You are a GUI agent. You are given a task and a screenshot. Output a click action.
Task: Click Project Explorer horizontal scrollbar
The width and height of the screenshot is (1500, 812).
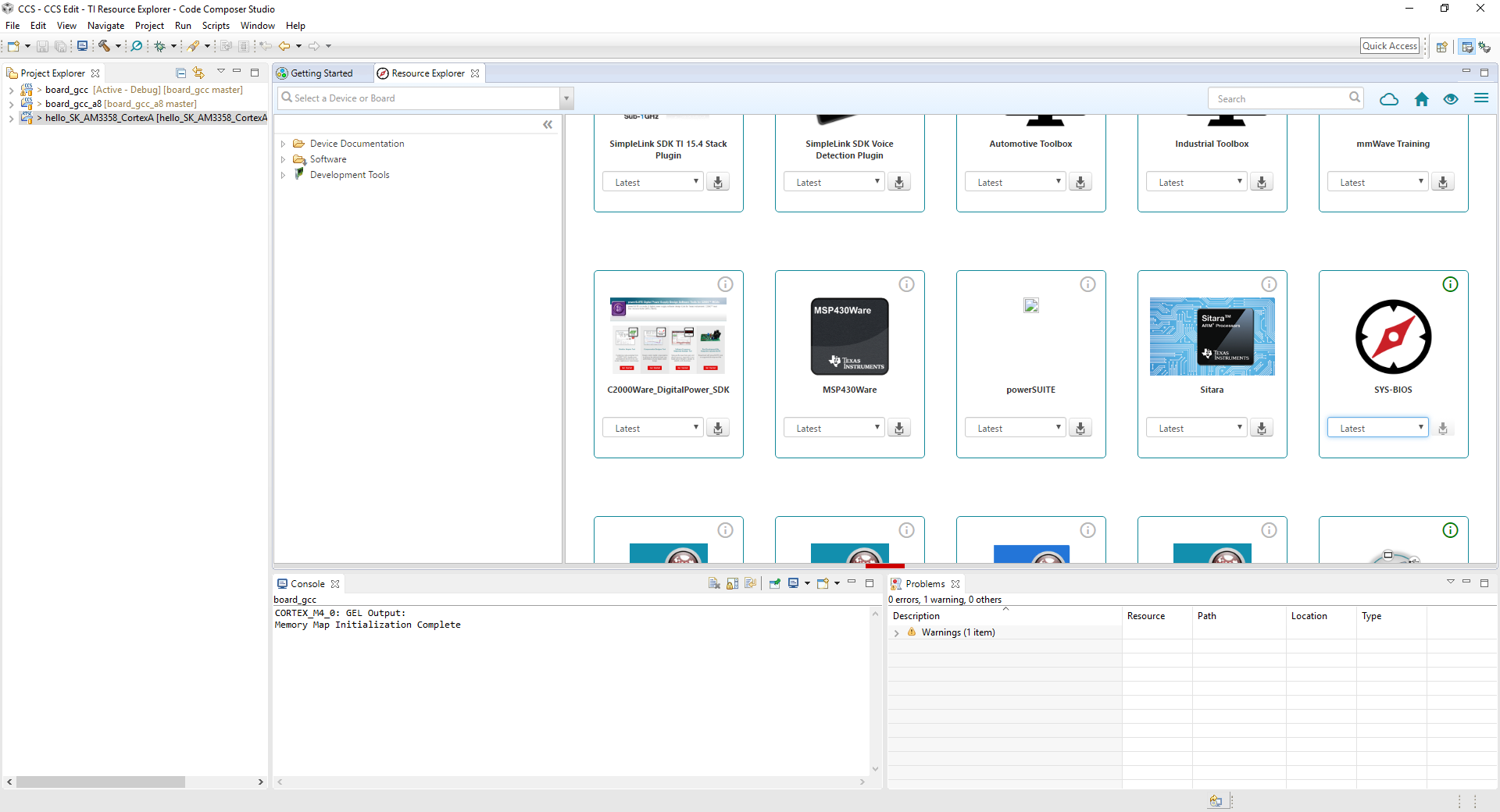100,782
